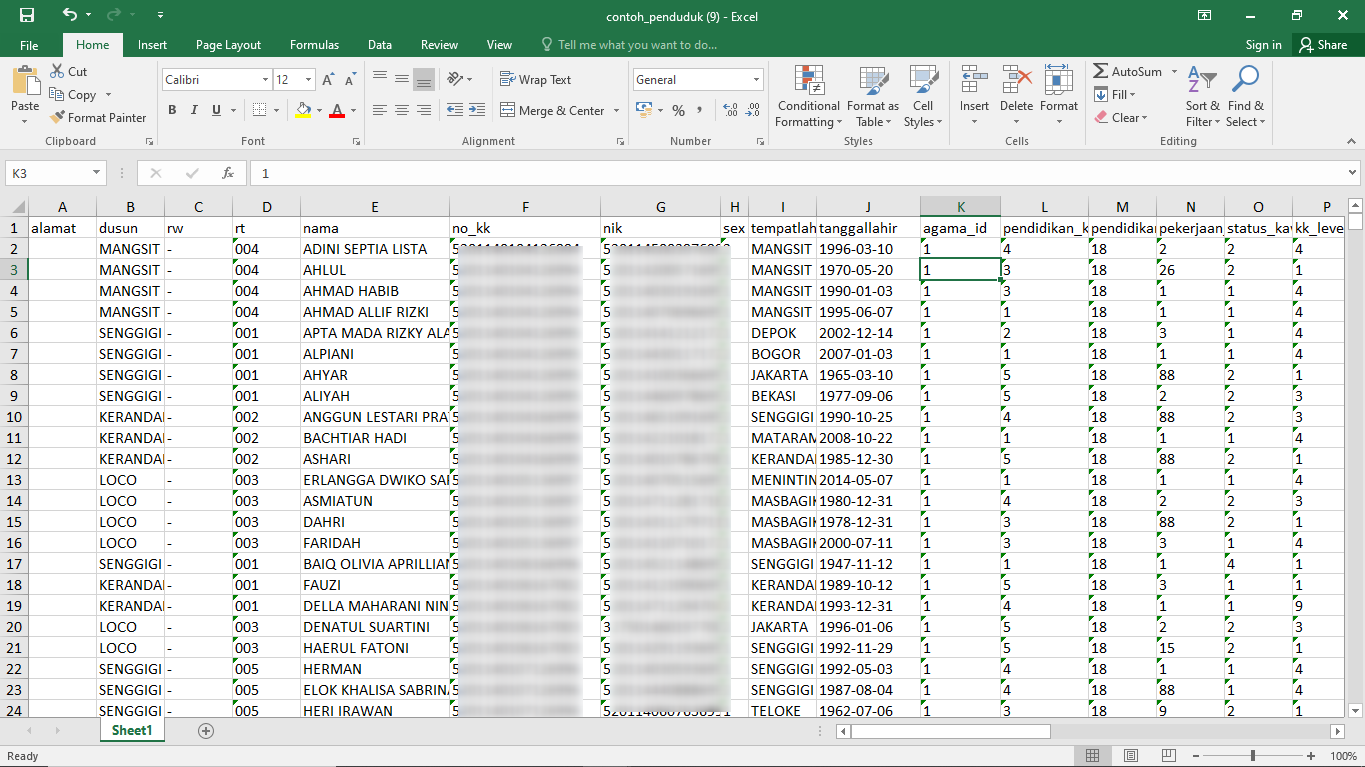
Task: Switch to Page Break Preview icon
Action: pyautogui.click(x=1170, y=756)
